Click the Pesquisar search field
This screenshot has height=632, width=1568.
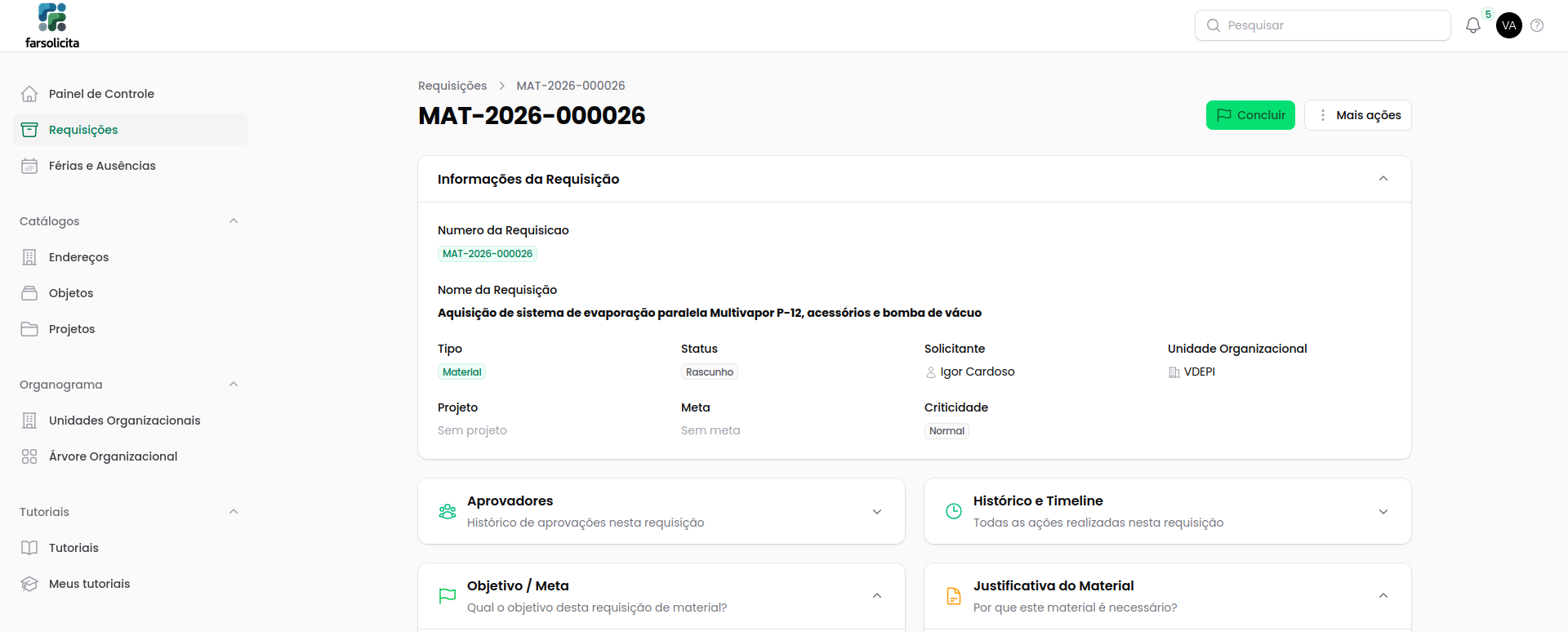[1323, 25]
